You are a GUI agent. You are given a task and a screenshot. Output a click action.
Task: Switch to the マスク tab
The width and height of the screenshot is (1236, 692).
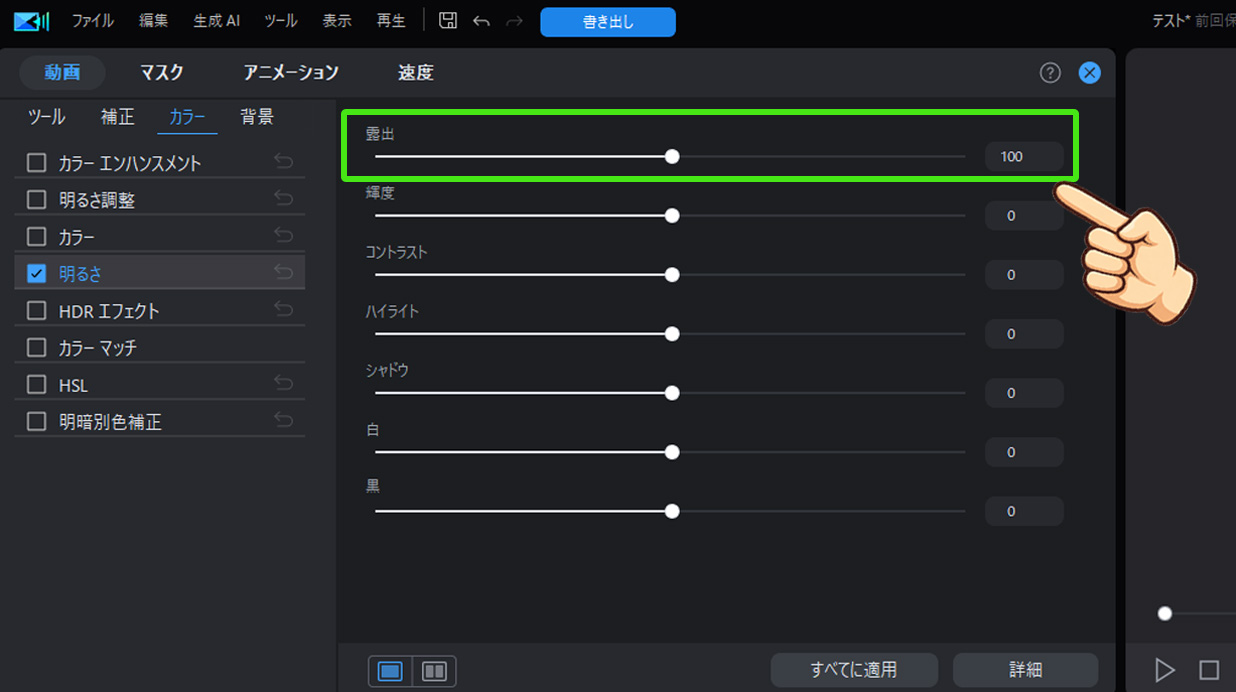pyautogui.click(x=161, y=72)
